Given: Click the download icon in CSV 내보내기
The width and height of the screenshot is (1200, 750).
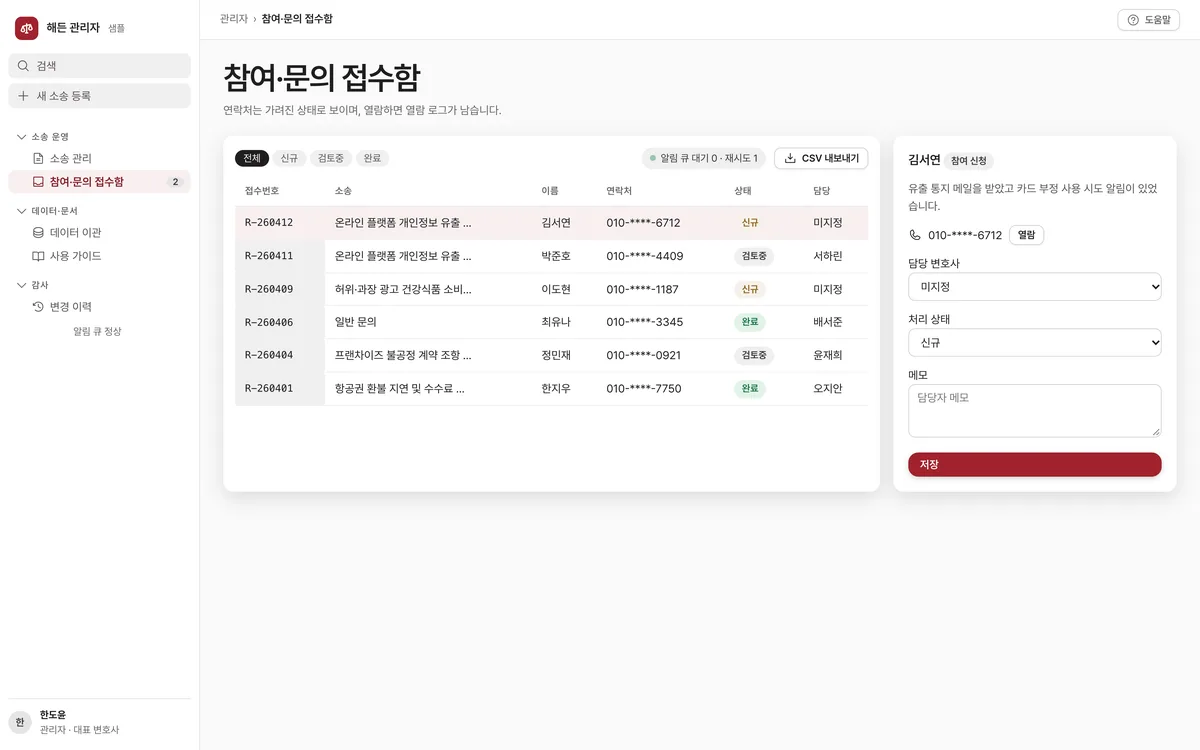Looking at the screenshot, I should coord(790,158).
